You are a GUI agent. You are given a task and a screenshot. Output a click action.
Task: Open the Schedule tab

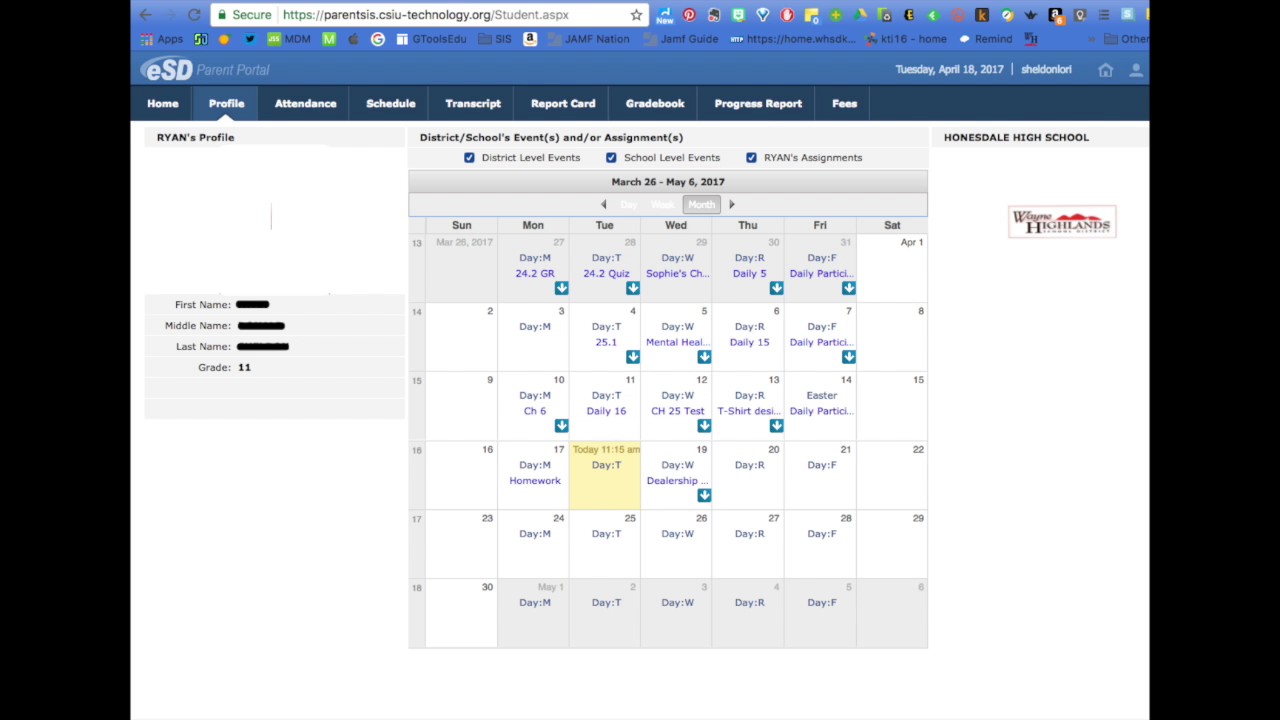click(x=391, y=104)
